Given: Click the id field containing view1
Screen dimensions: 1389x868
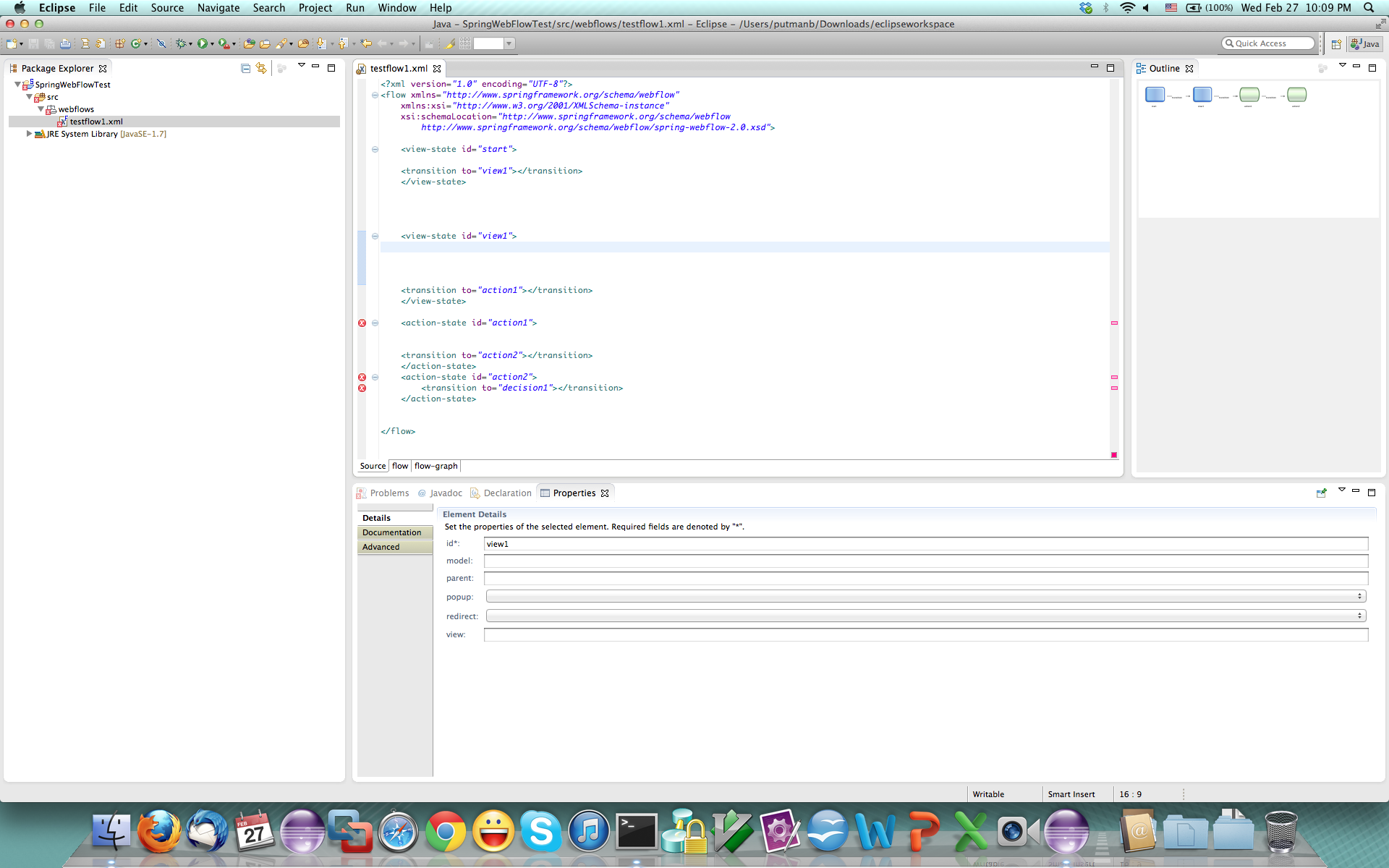Looking at the screenshot, I should click(926, 544).
